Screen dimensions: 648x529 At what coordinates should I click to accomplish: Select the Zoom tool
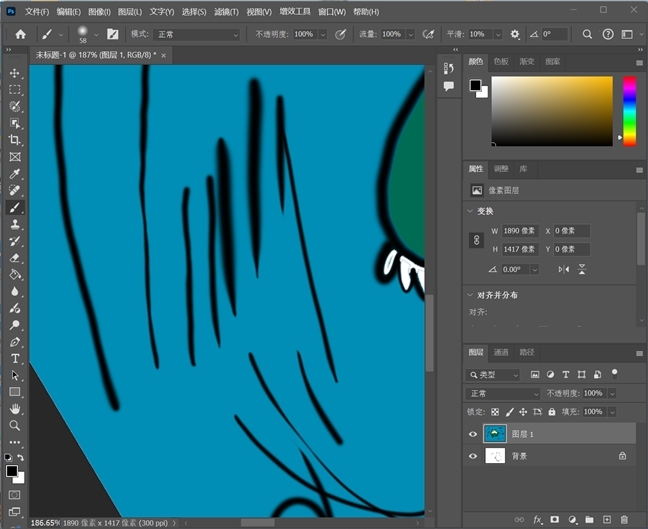coord(15,425)
